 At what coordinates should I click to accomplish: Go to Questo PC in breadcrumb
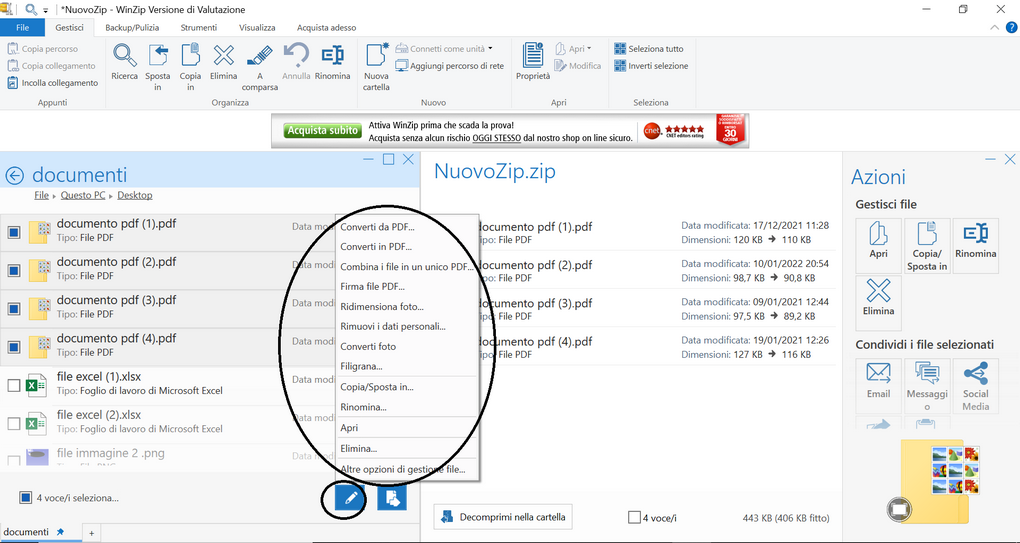(83, 195)
